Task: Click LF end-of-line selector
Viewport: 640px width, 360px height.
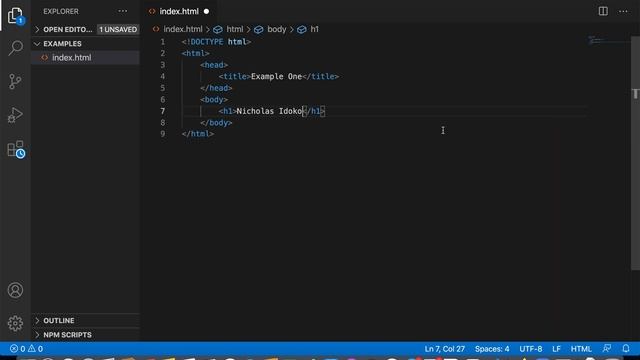Action: [556, 349]
